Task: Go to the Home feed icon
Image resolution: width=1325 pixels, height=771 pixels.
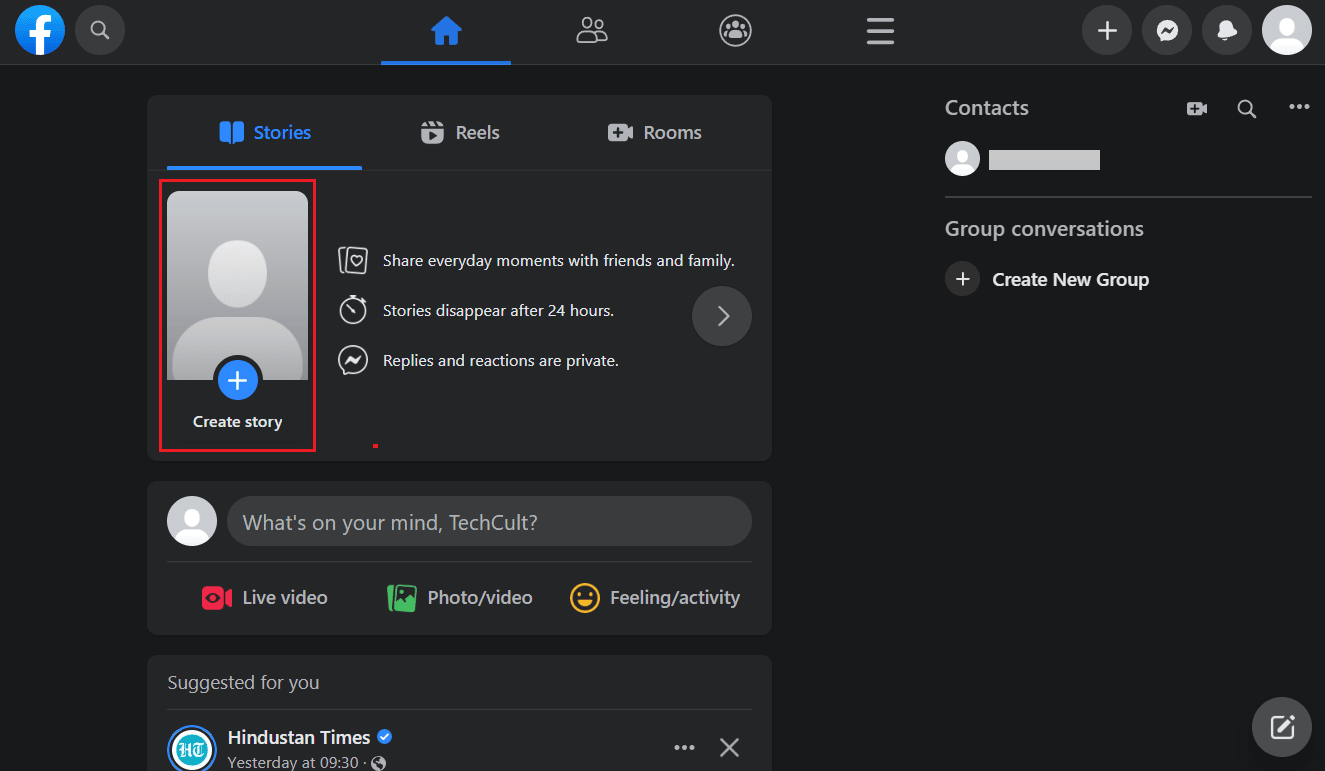Action: coord(446,31)
